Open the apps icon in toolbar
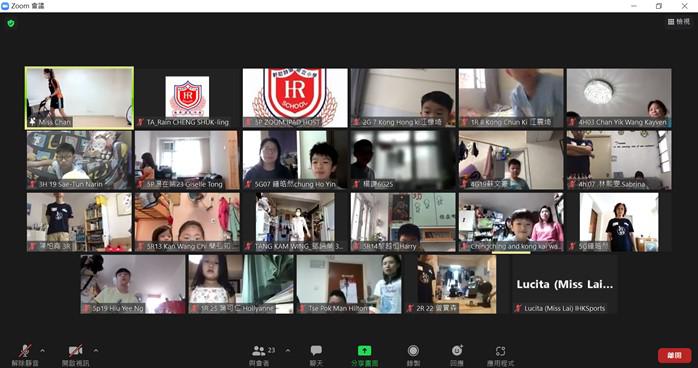Image resolution: width=698 pixels, height=368 pixels. (500, 351)
